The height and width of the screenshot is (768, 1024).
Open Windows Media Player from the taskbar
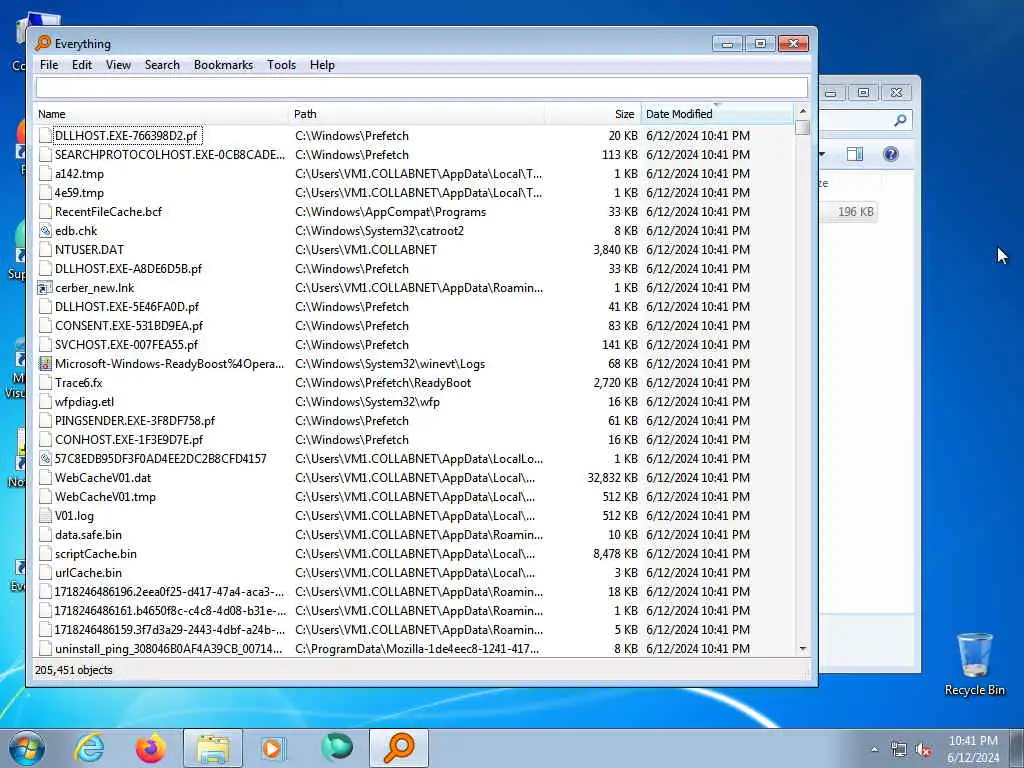pyautogui.click(x=273, y=748)
